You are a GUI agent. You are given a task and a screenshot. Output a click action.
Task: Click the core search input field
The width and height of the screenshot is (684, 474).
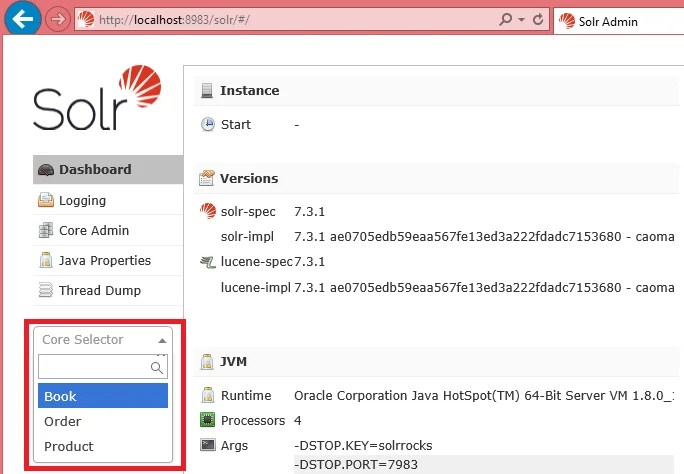pyautogui.click(x=103, y=366)
